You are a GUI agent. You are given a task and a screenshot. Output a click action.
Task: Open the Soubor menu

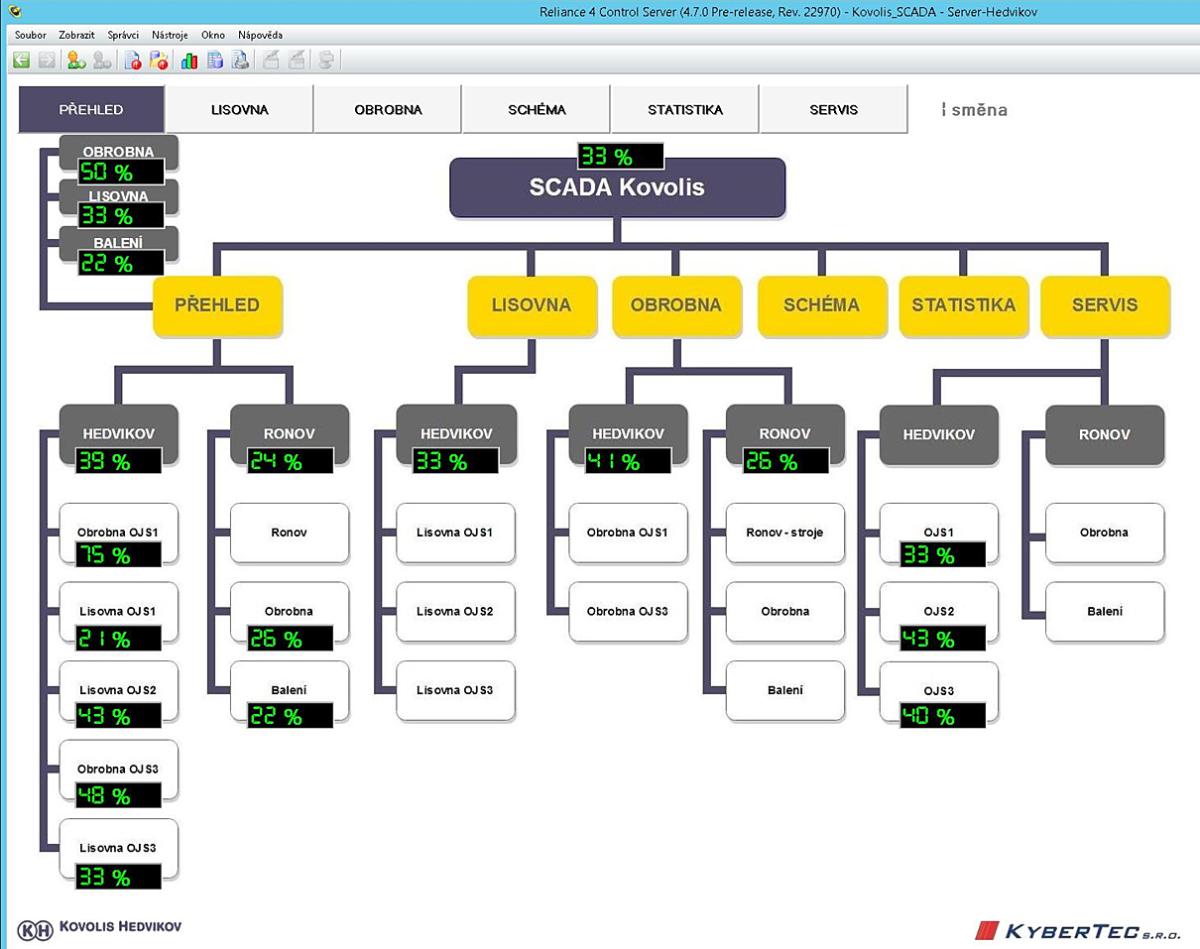(x=30, y=35)
